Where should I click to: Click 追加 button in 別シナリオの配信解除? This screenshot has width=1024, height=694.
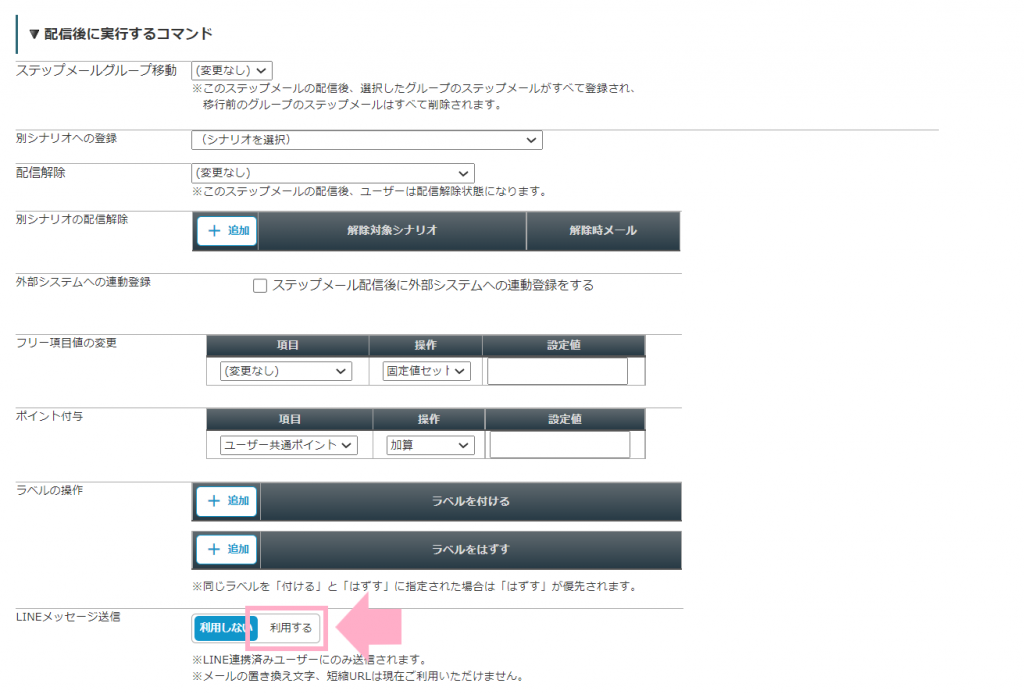tap(227, 230)
